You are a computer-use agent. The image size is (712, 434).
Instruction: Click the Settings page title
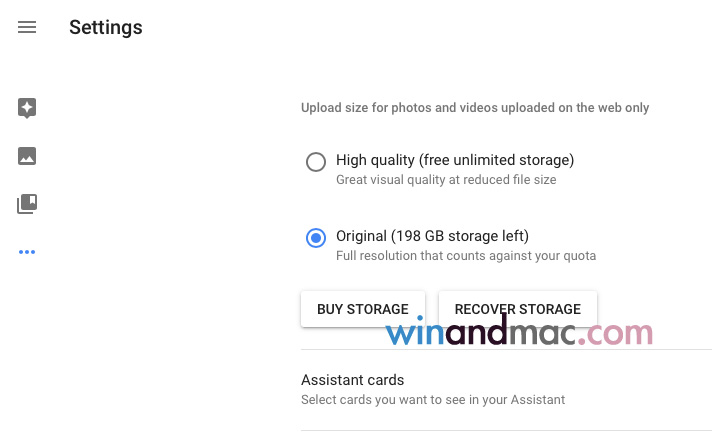[x=105, y=28]
